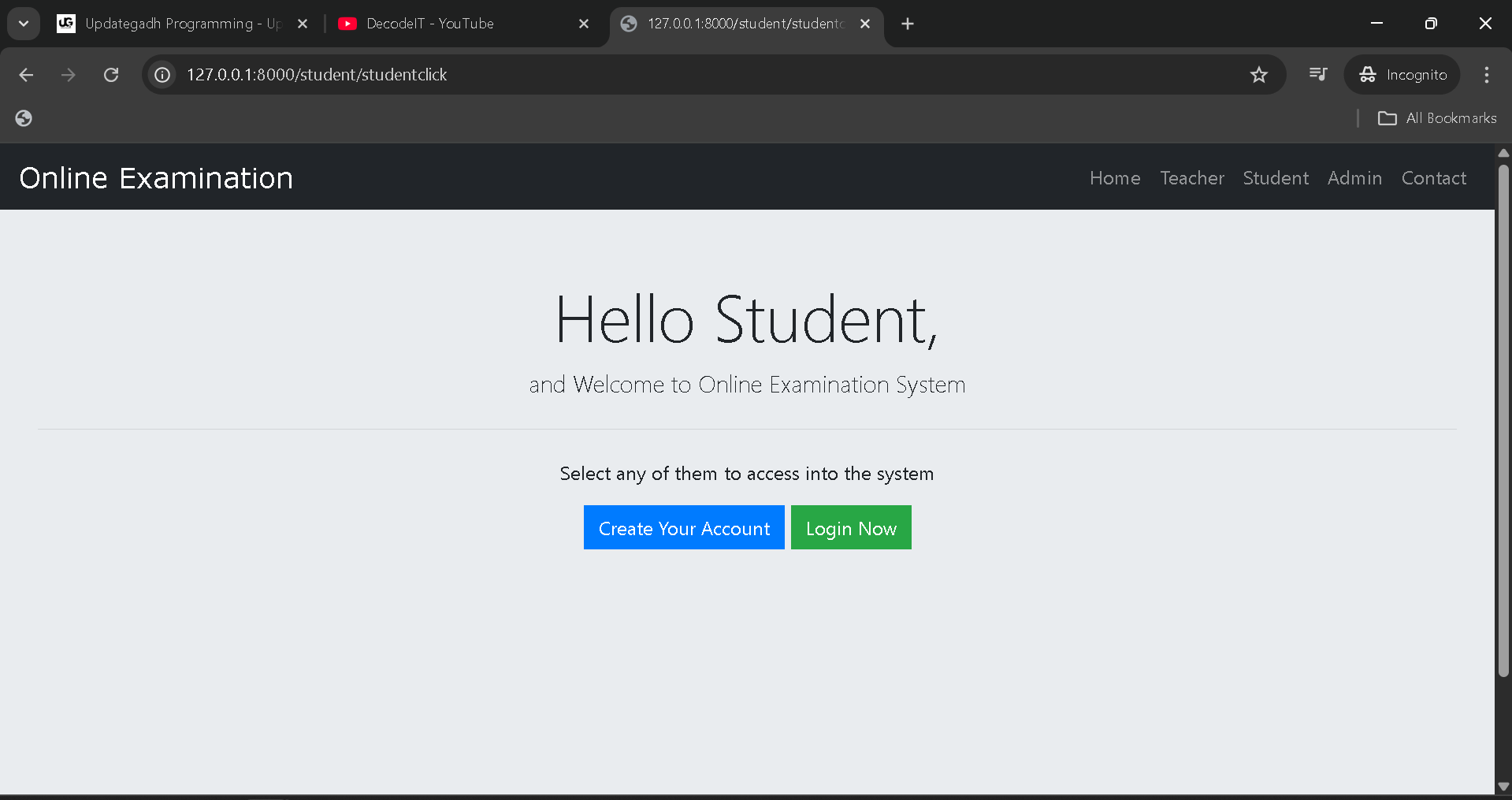This screenshot has width=1512, height=800.
Task: Click the Incognito mode indicator icon
Action: pos(1368,74)
